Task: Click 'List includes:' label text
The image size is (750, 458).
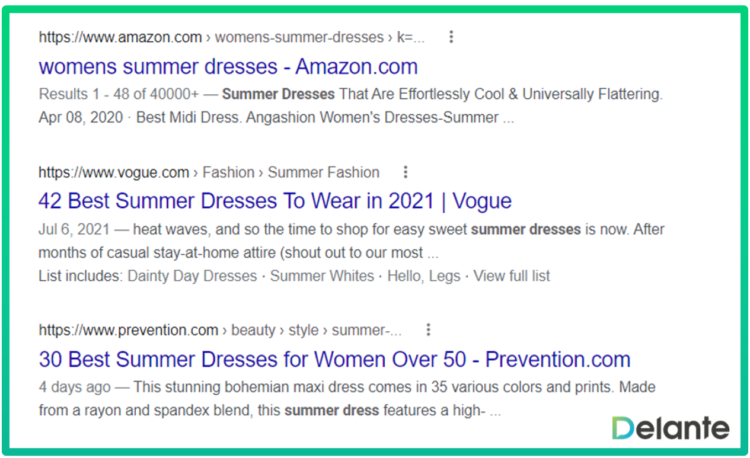Action: tap(81, 276)
